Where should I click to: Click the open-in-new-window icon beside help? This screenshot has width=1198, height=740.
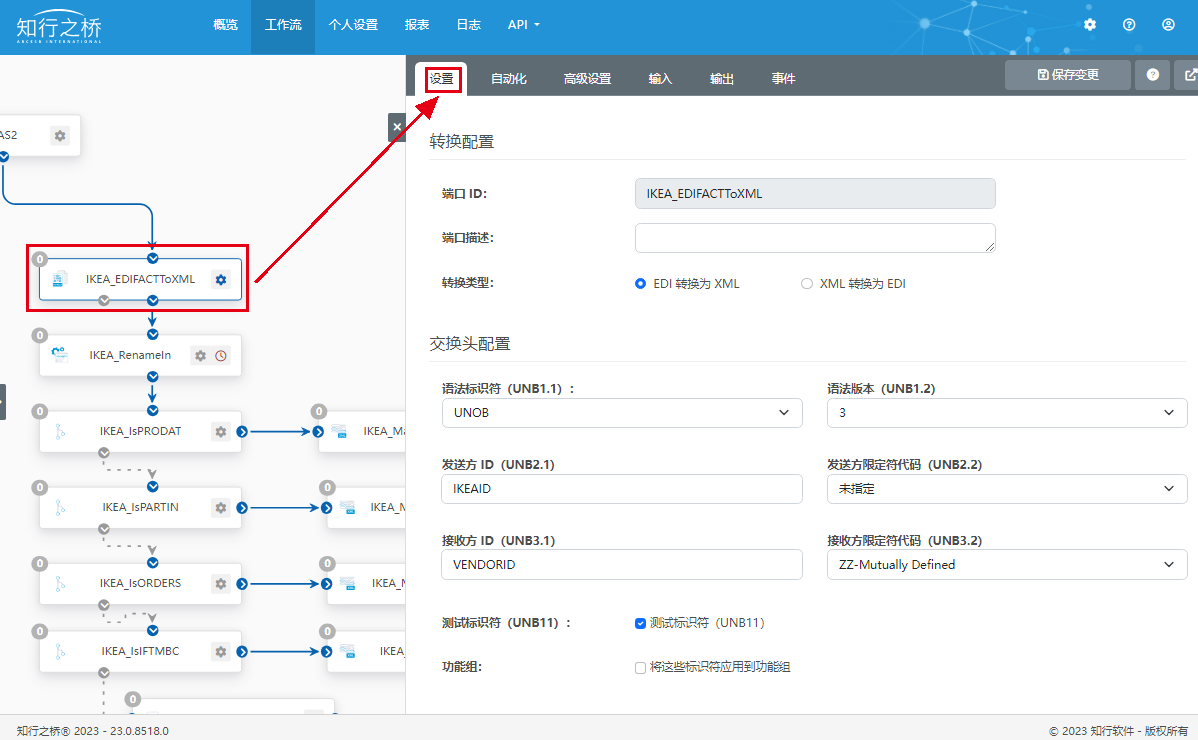[x=1190, y=75]
